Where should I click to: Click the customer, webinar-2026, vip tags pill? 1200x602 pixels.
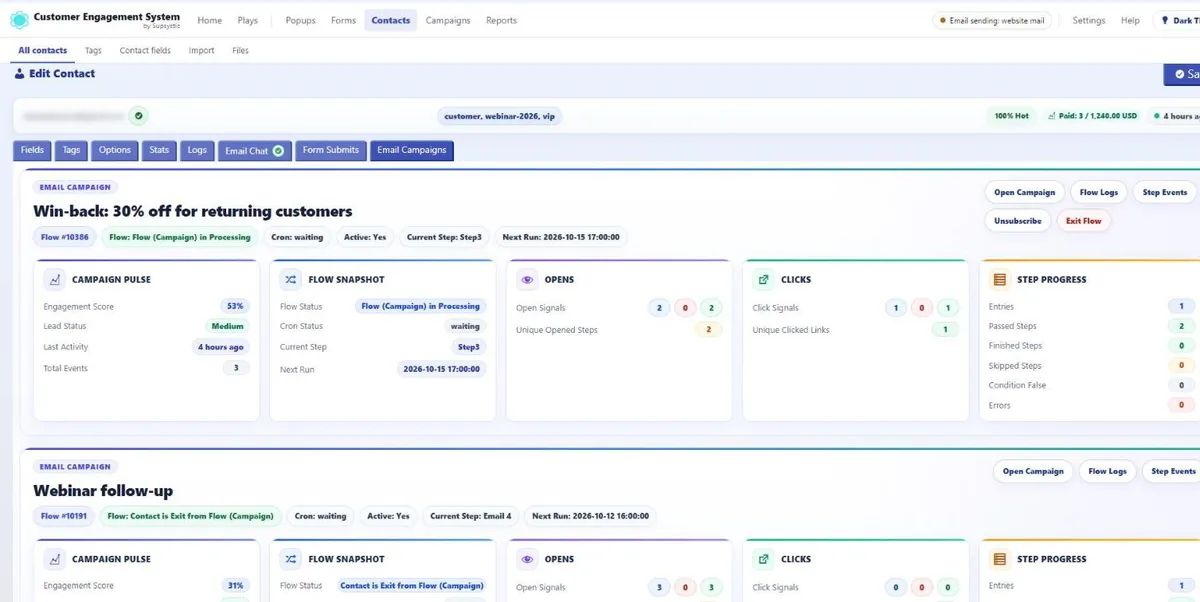[500, 116]
